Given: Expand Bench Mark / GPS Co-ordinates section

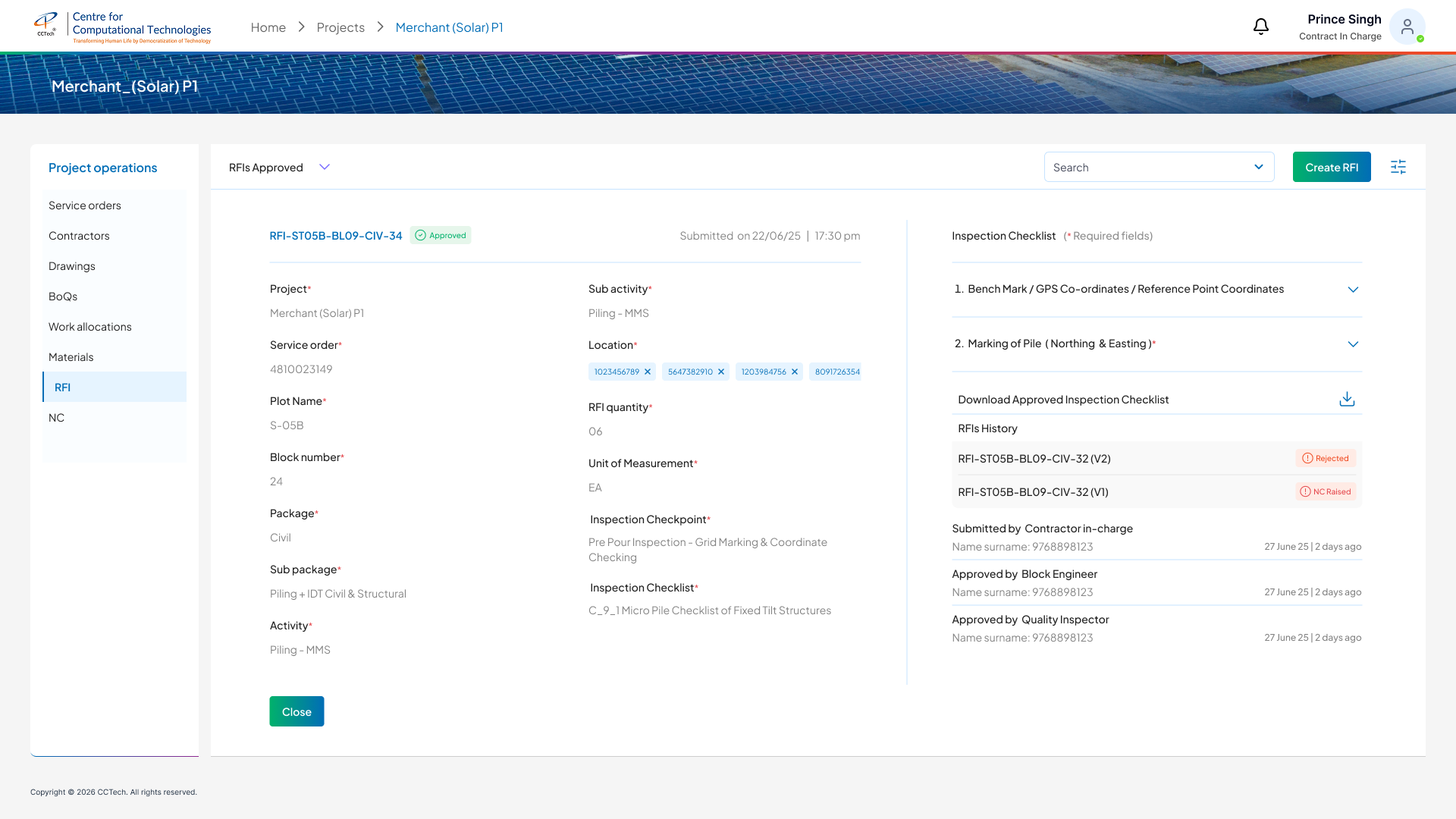Looking at the screenshot, I should (x=1353, y=290).
